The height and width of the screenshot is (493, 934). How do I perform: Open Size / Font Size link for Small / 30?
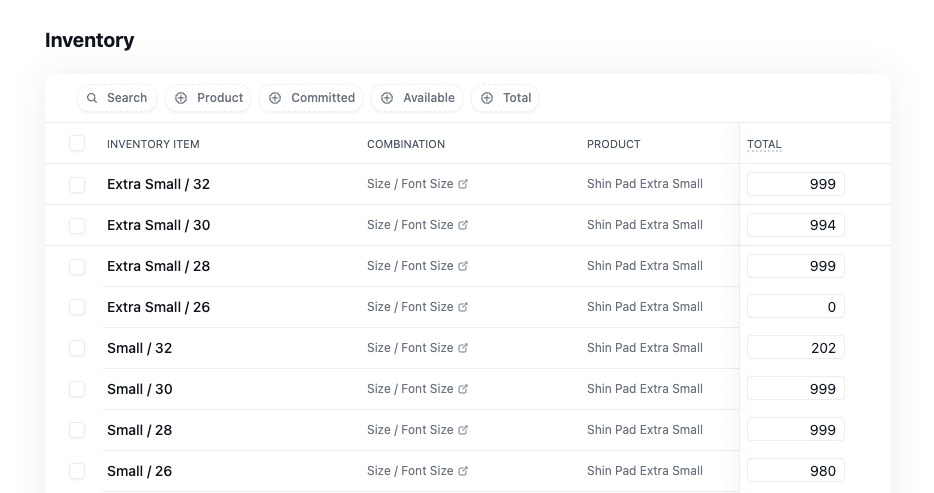(410, 389)
